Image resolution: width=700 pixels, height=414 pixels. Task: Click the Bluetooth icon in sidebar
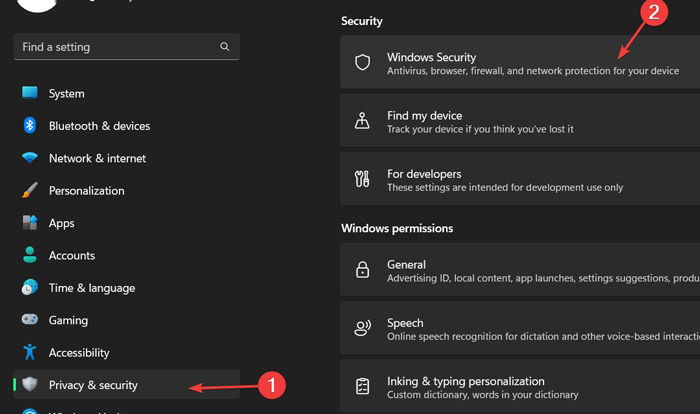[x=29, y=125]
